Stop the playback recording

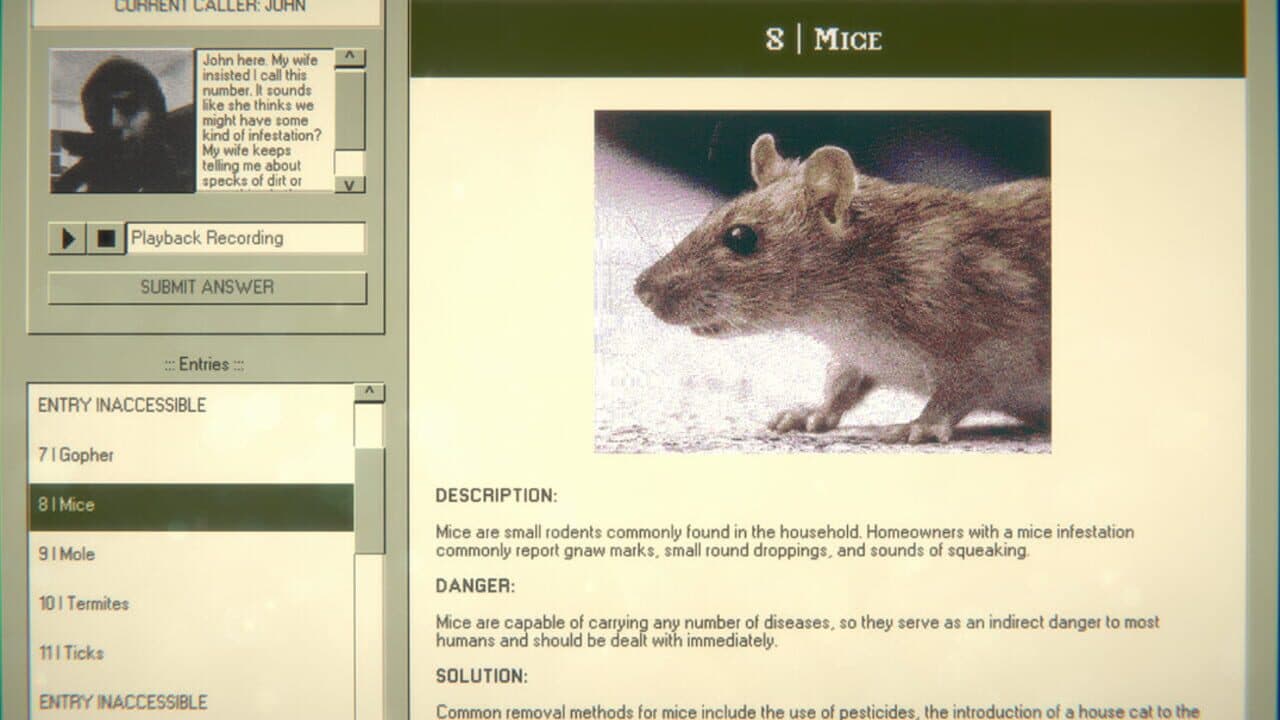click(105, 239)
